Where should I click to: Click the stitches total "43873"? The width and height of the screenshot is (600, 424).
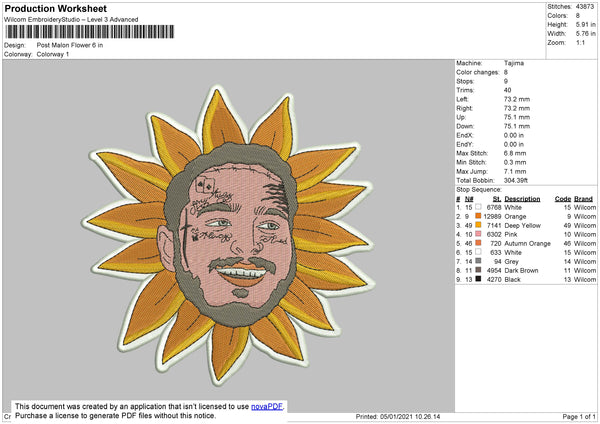585,7
